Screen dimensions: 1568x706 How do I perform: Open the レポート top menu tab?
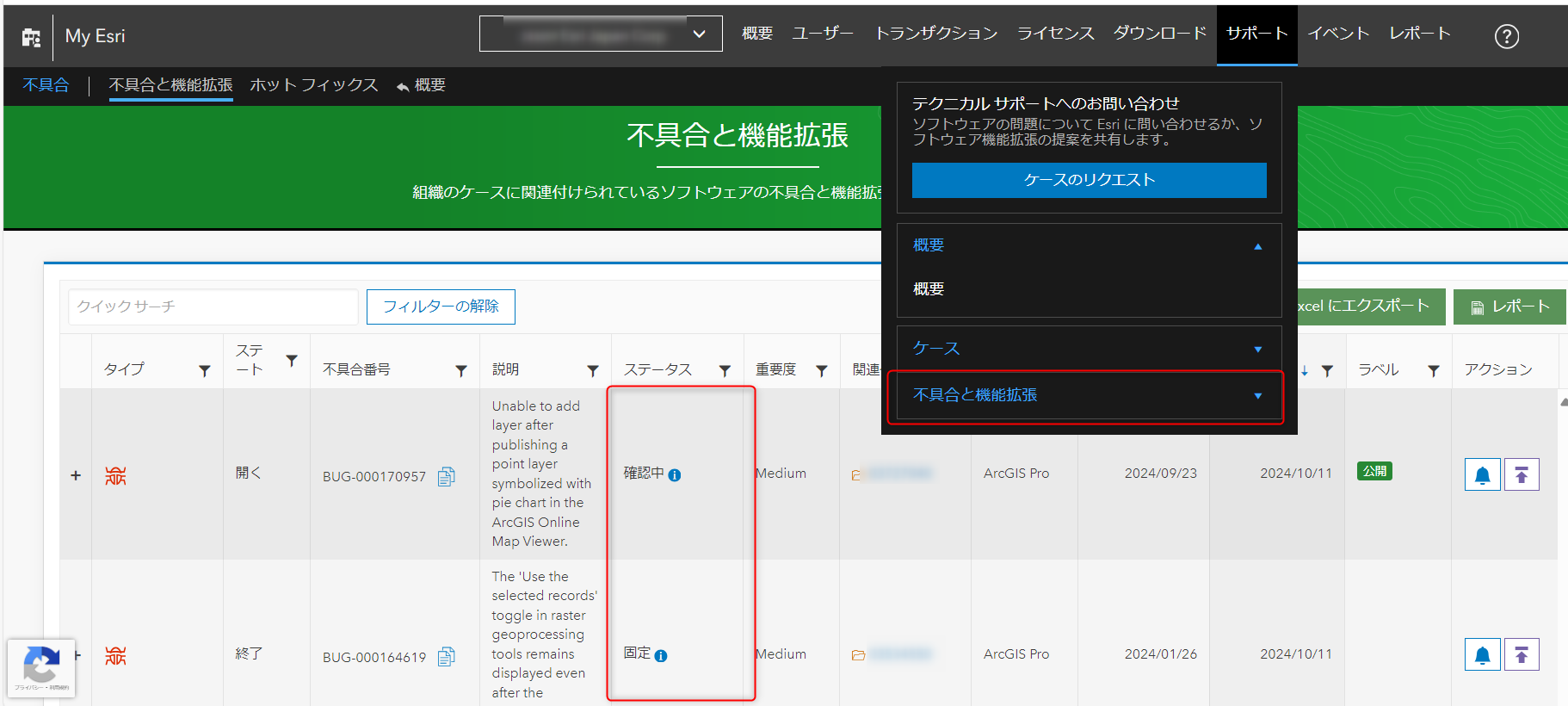[x=1420, y=34]
